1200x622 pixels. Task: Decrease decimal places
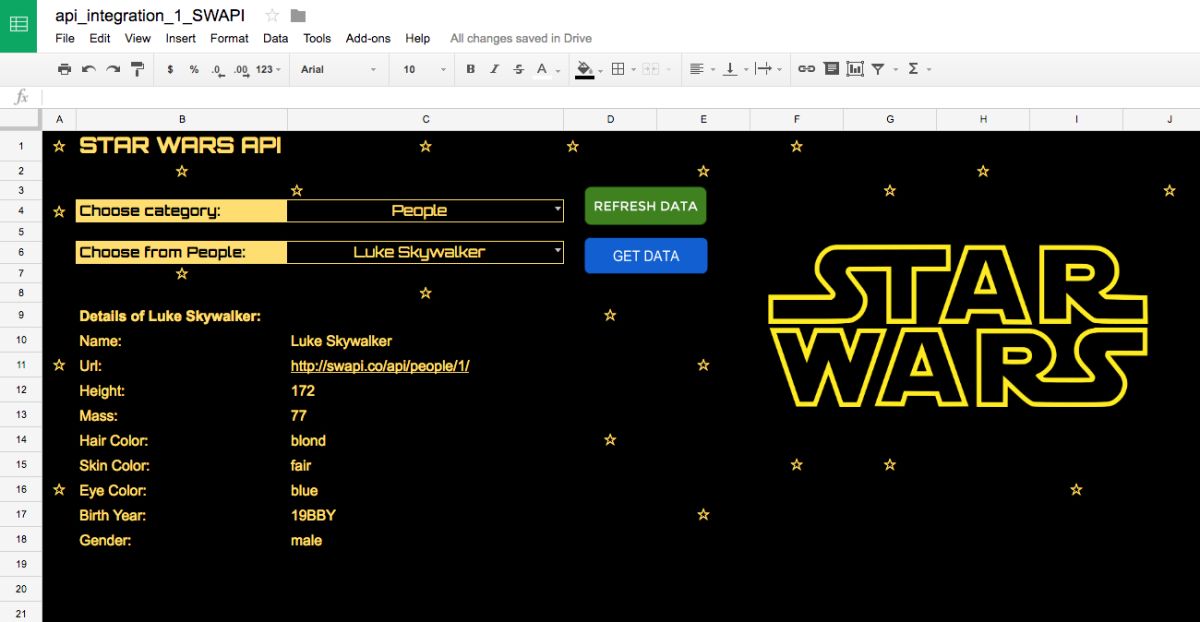[x=217, y=69]
